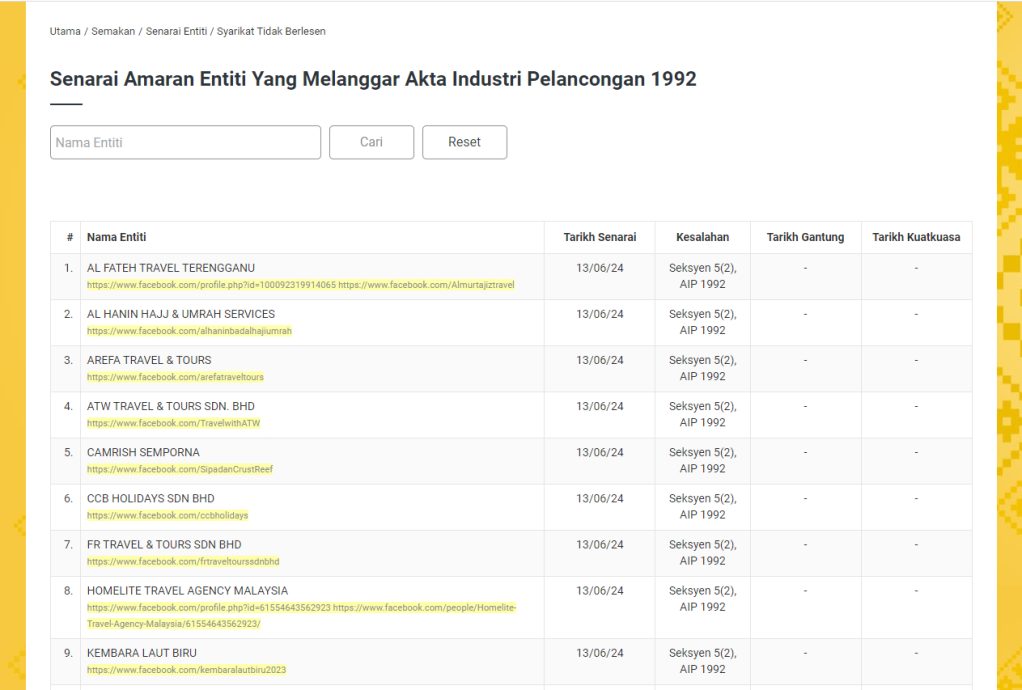
Task: Click the Cari button
Action: point(372,142)
